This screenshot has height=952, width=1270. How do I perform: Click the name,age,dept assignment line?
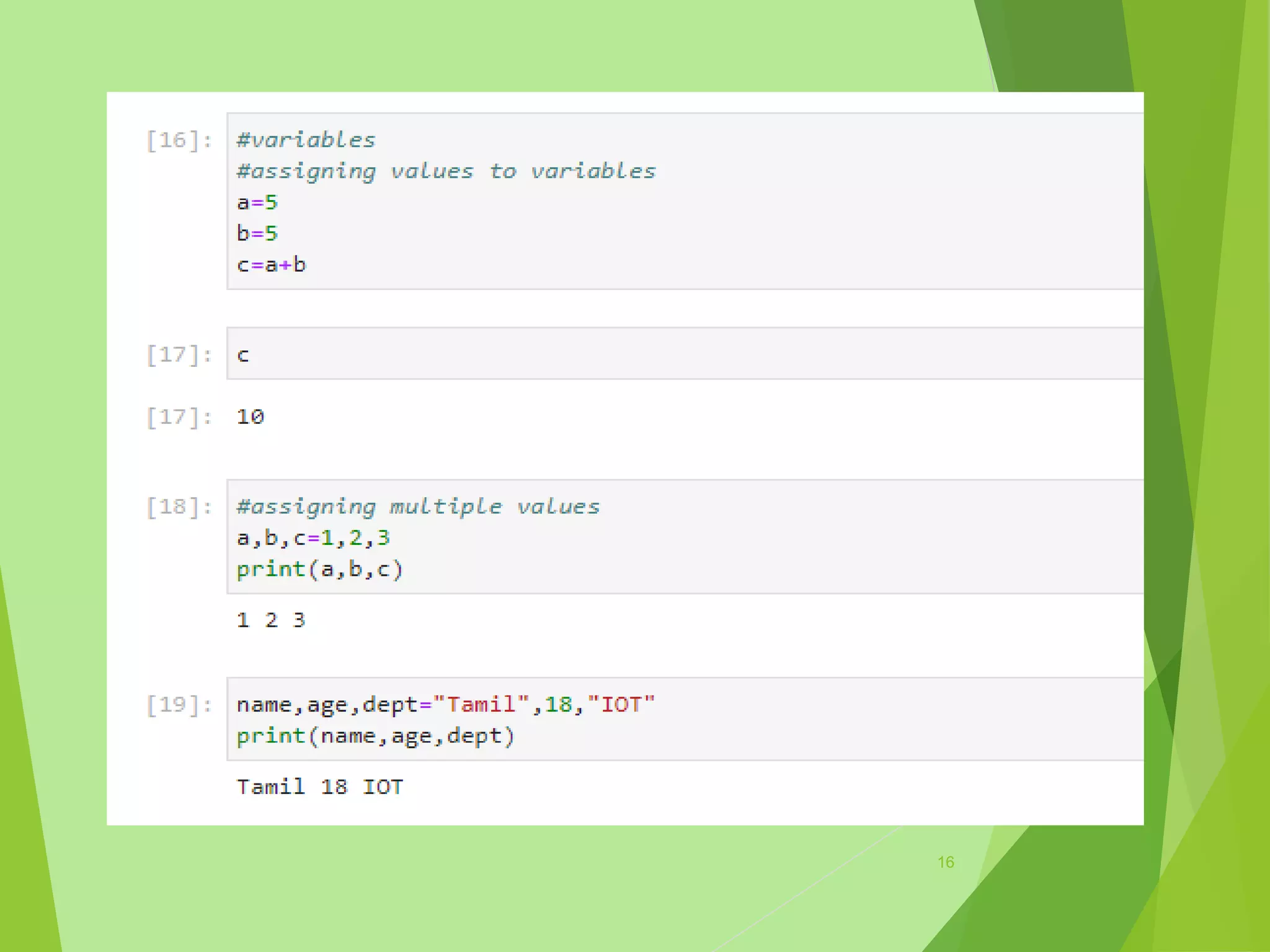[x=445, y=705]
